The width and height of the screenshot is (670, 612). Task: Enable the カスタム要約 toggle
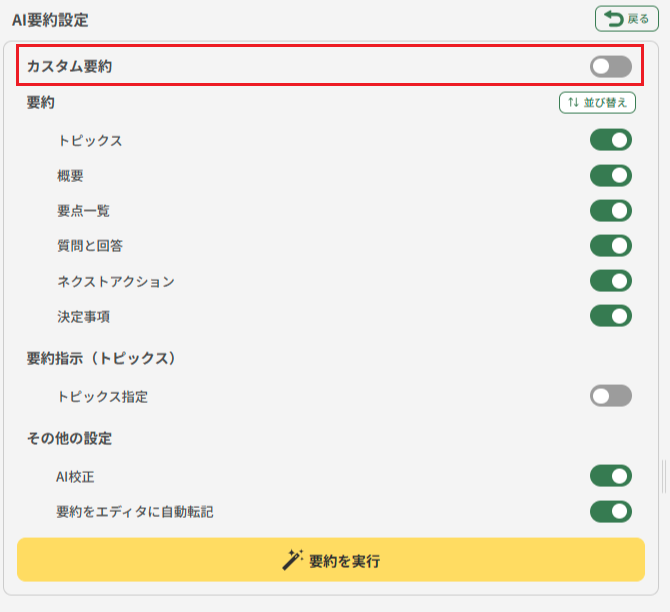coord(610,67)
